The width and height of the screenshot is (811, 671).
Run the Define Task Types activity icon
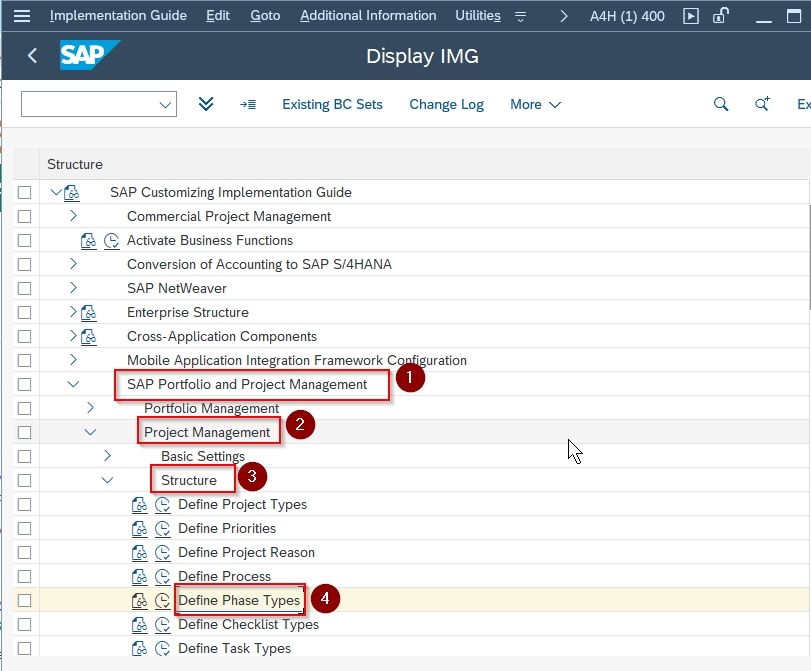point(162,648)
